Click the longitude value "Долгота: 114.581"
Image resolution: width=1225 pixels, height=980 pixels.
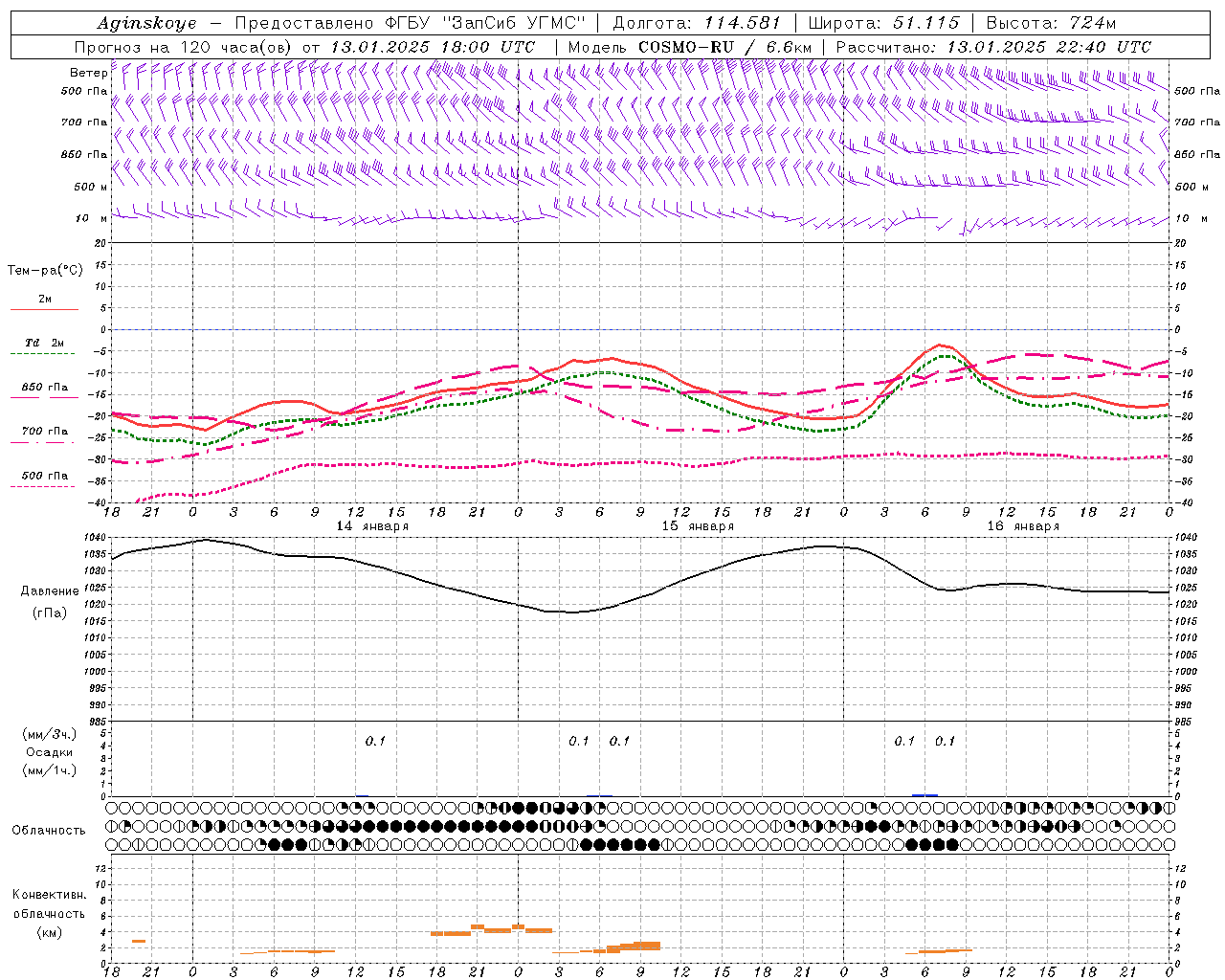tap(697, 23)
